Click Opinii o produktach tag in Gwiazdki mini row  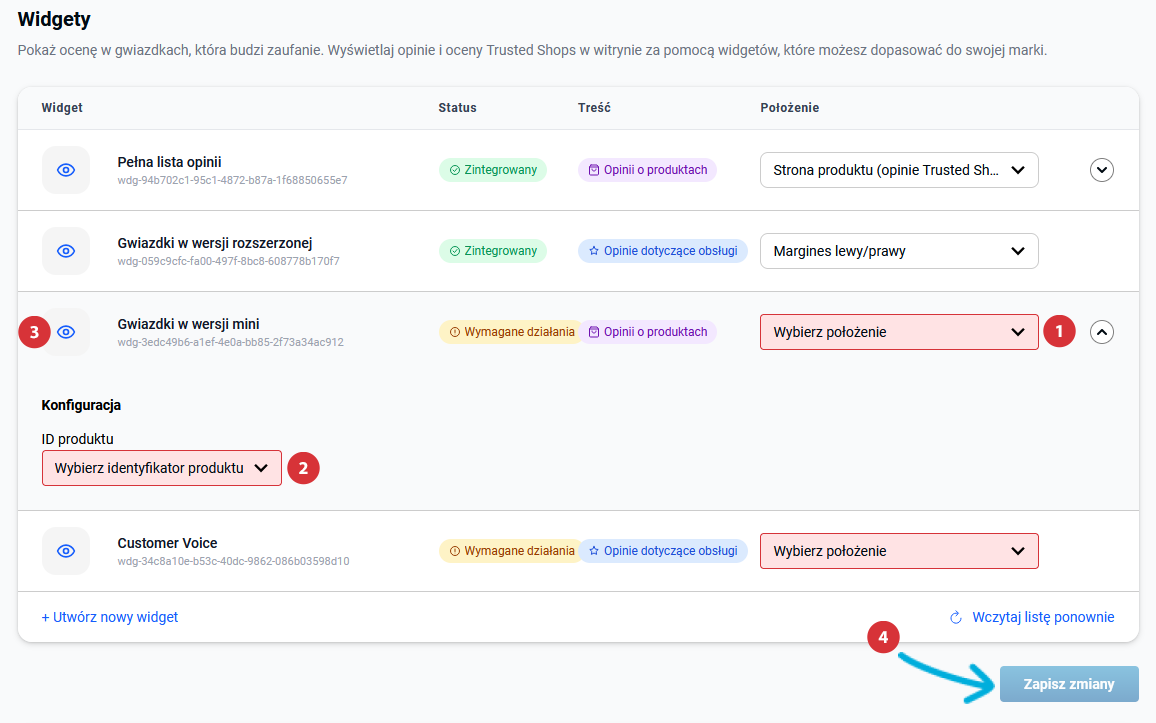coord(647,332)
